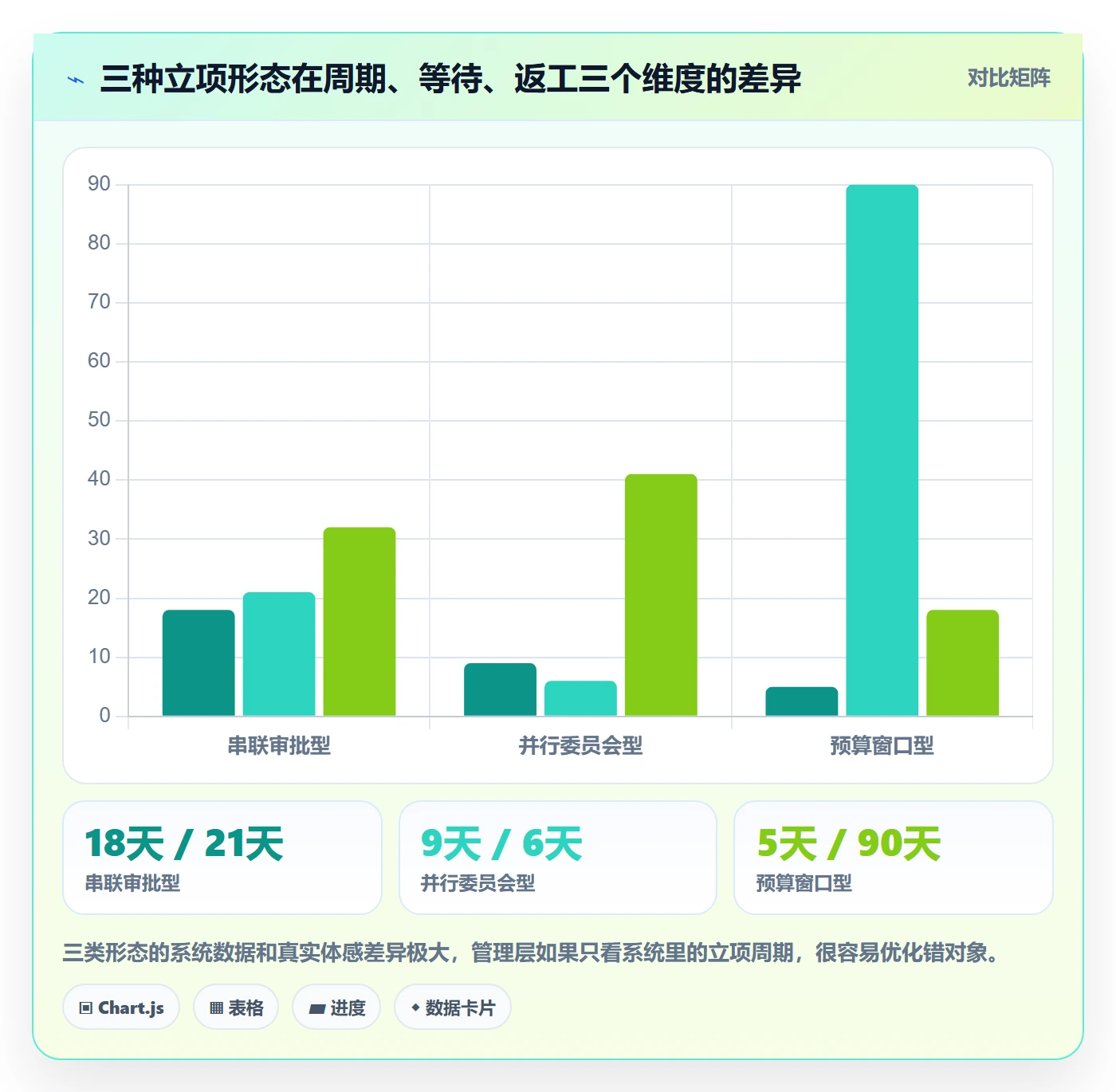Click the 并行委员会型 caption in second card
This screenshot has width=1116, height=1092.
pyautogui.click(x=477, y=883)
